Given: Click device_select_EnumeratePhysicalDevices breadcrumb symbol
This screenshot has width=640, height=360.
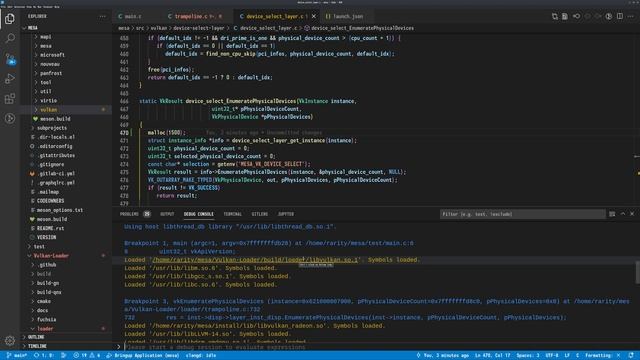Looking at the screenshot, I should coord(362,28).
